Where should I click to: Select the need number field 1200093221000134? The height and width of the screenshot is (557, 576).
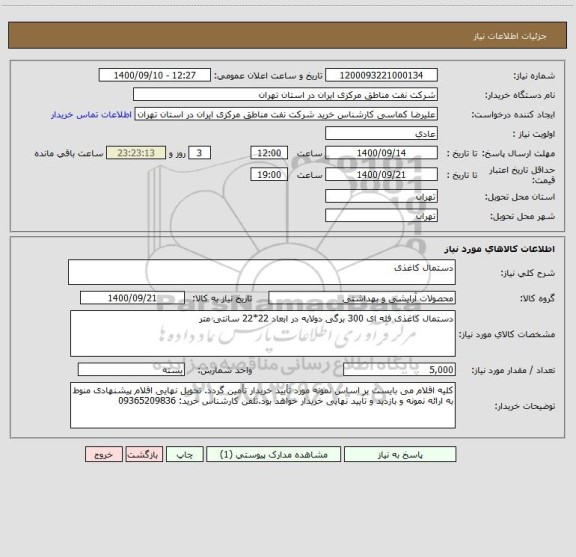pos(381,75)
